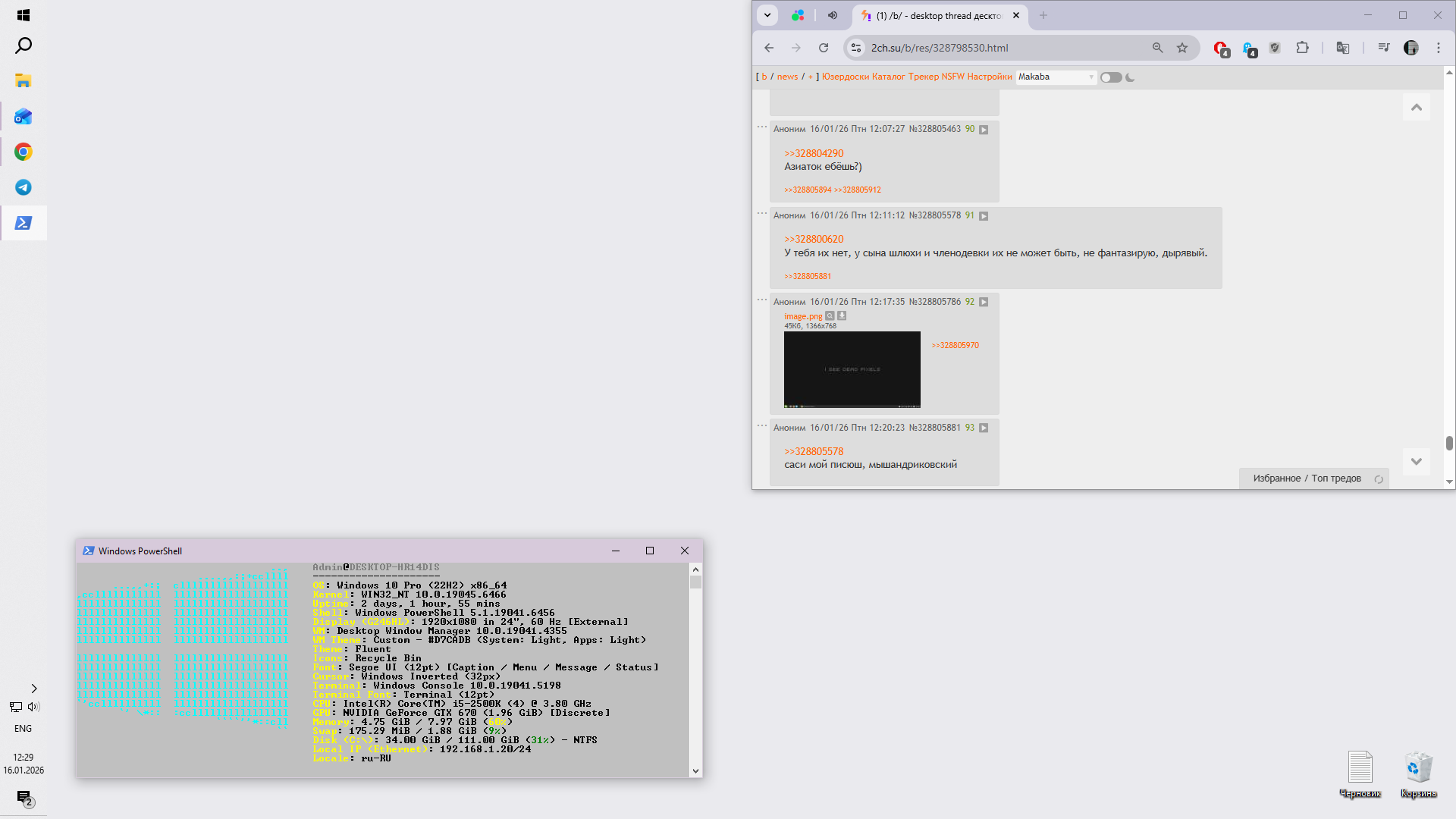Mute the tab's audio speaker icon

pos(833,15)
